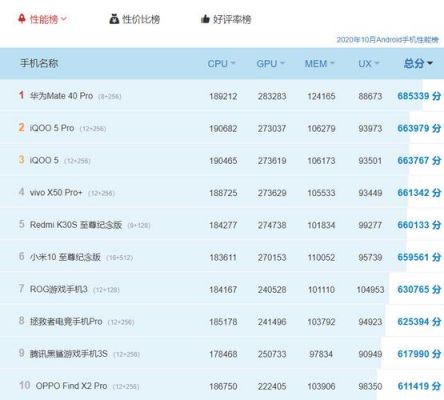This screenshot has height=400, width=444.
Task: Click UX score 93973
Action: click(x=370, y=129)
